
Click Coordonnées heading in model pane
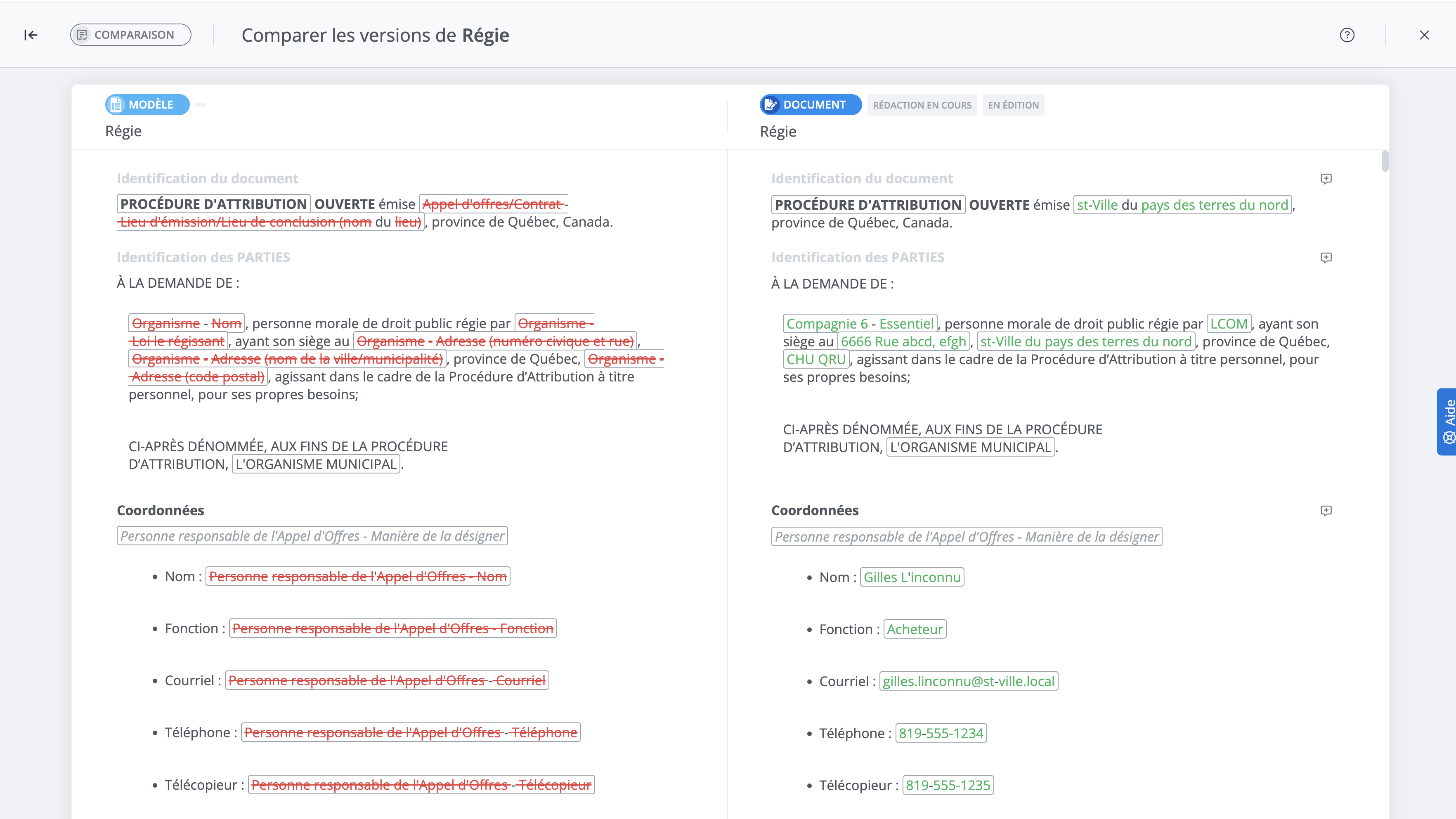161,510
